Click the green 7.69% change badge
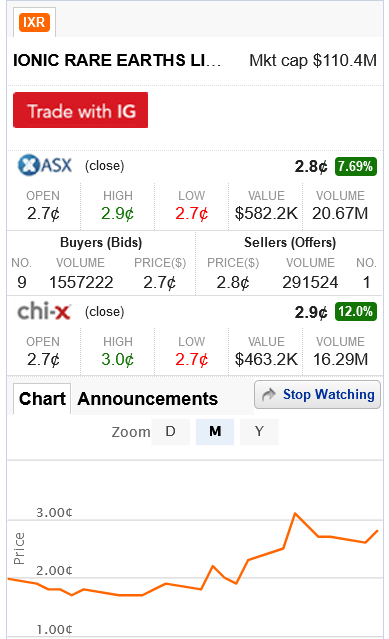 tap(356, 166)
